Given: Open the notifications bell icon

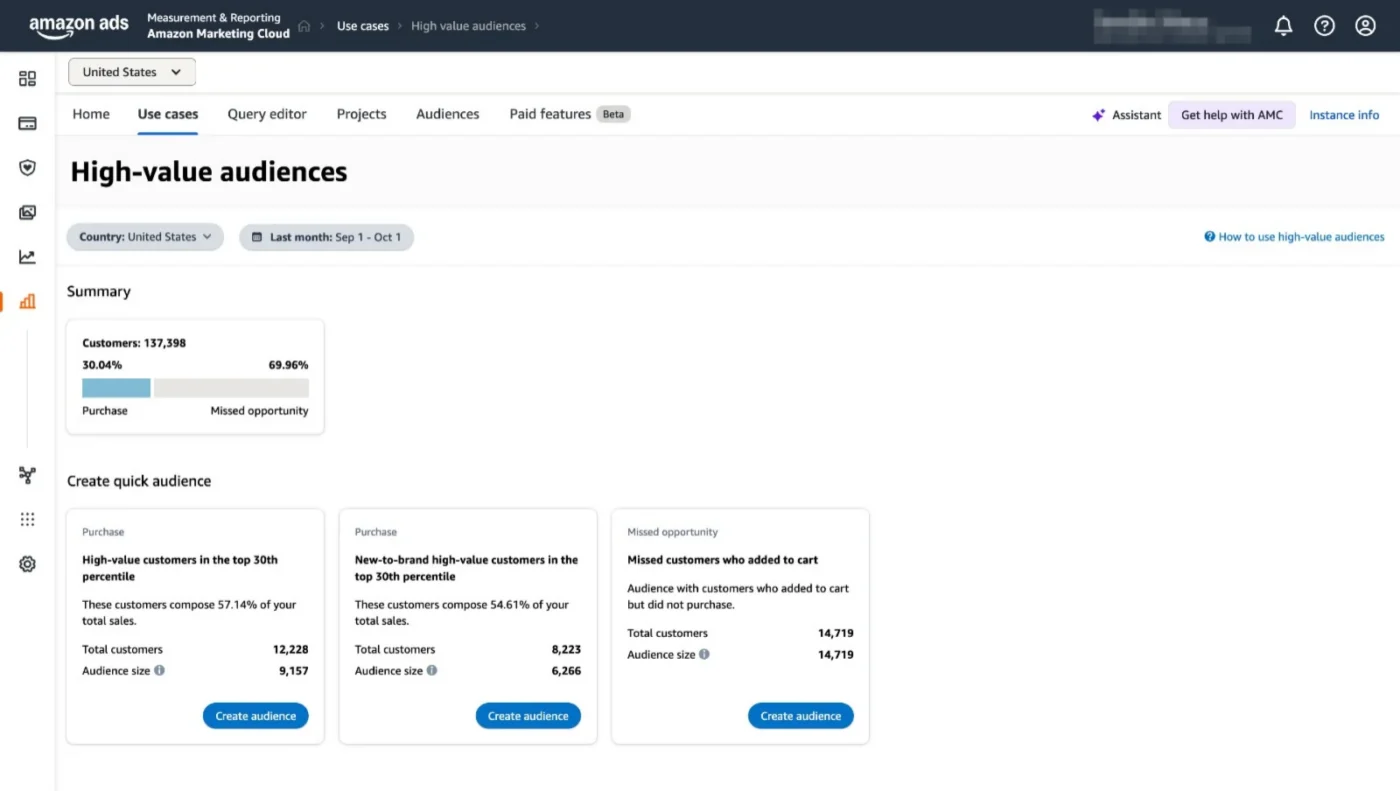Looking at the screenshot, I should click(1283, 26).
